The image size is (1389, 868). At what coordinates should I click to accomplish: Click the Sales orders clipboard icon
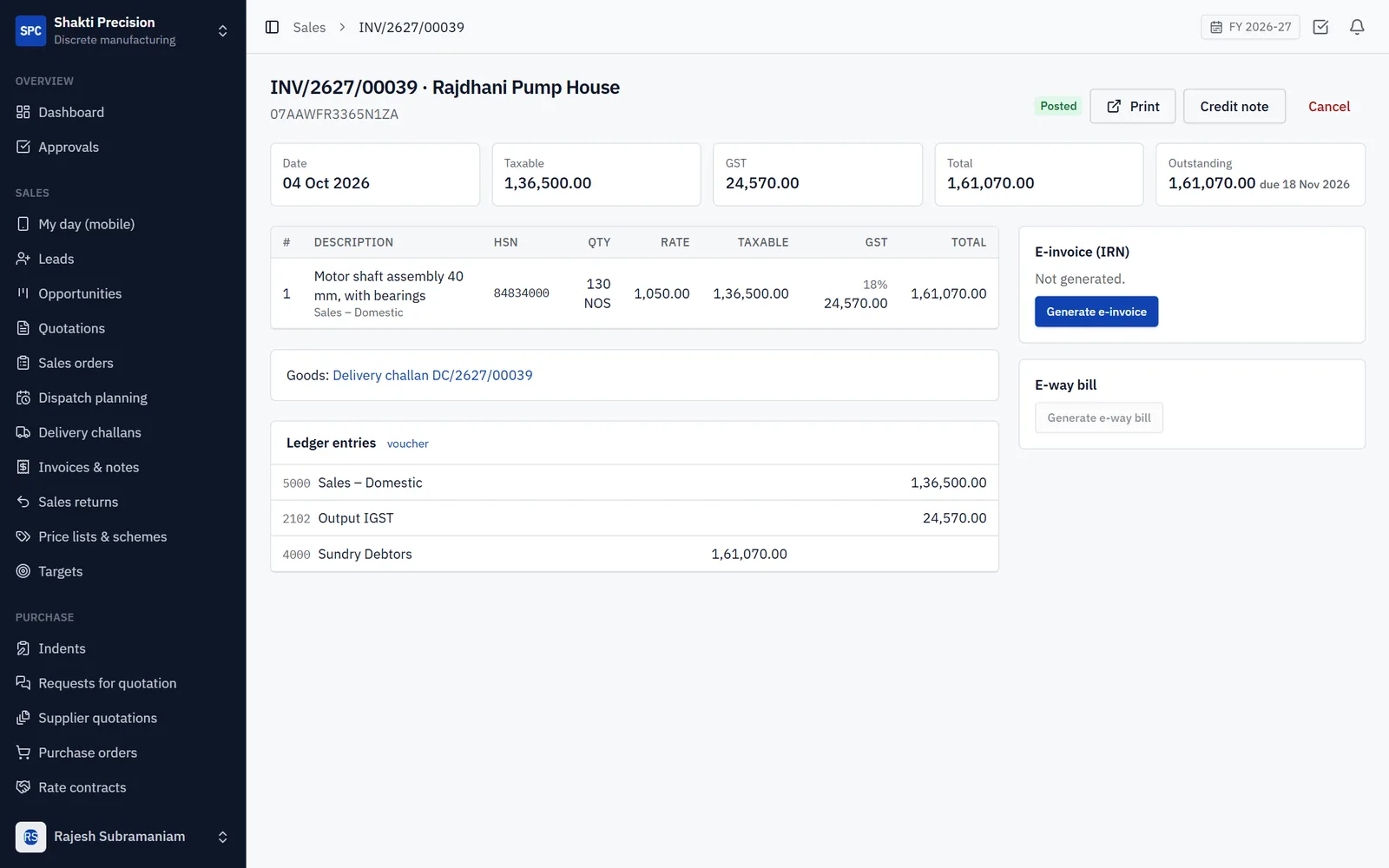23,363
